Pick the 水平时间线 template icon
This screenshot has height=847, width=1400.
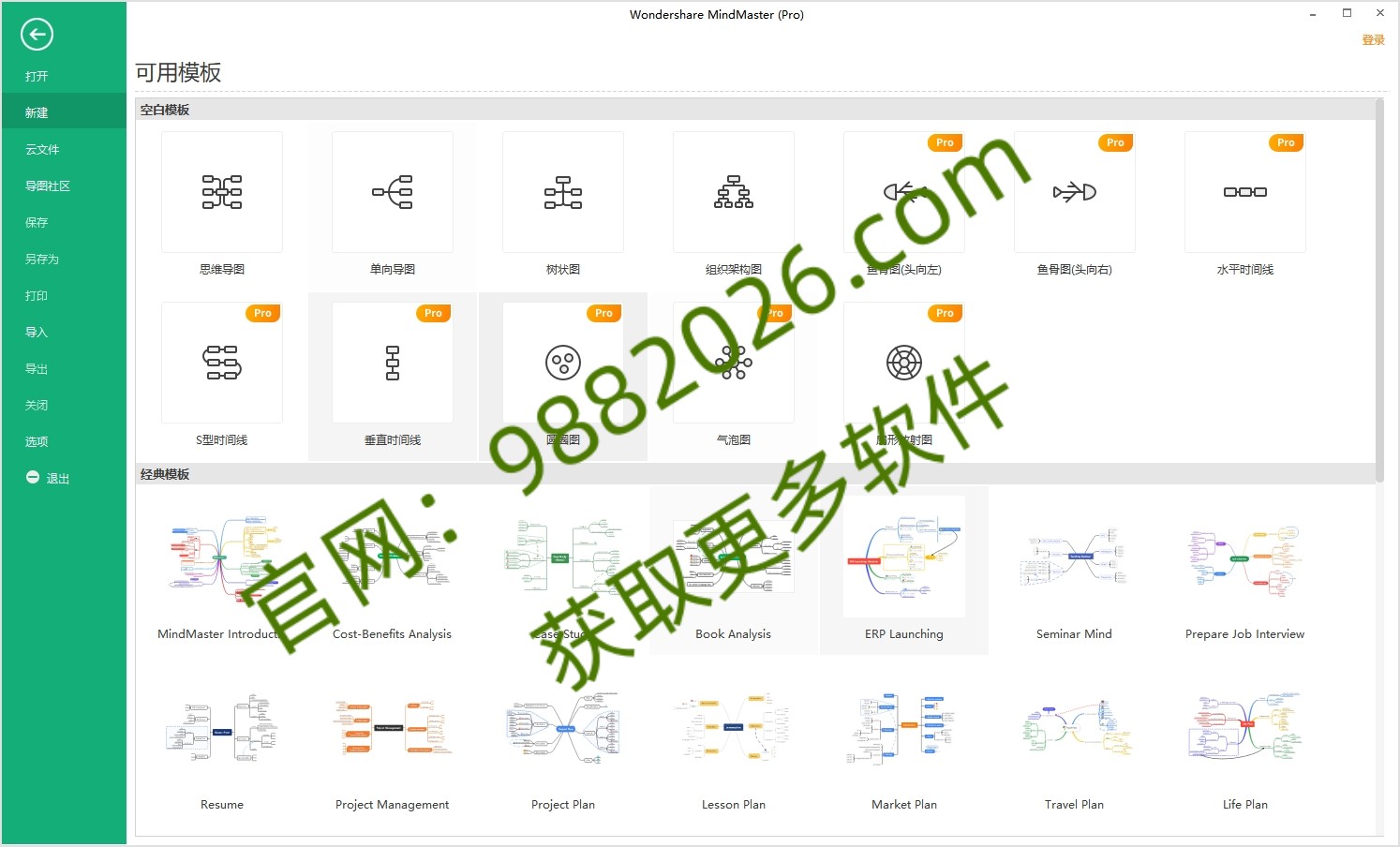(1245, 192)
